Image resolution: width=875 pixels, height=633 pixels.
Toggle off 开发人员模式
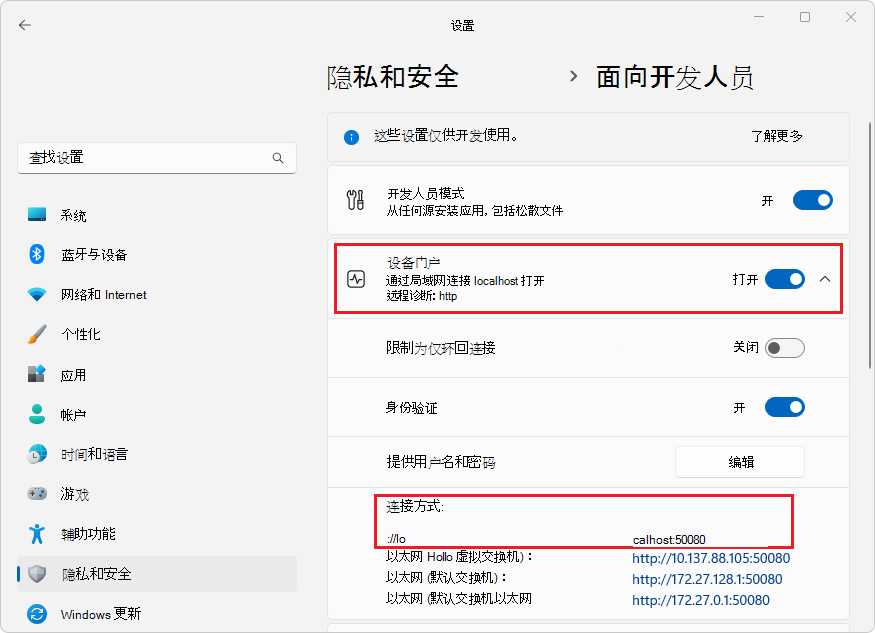[x=812, y=200]
